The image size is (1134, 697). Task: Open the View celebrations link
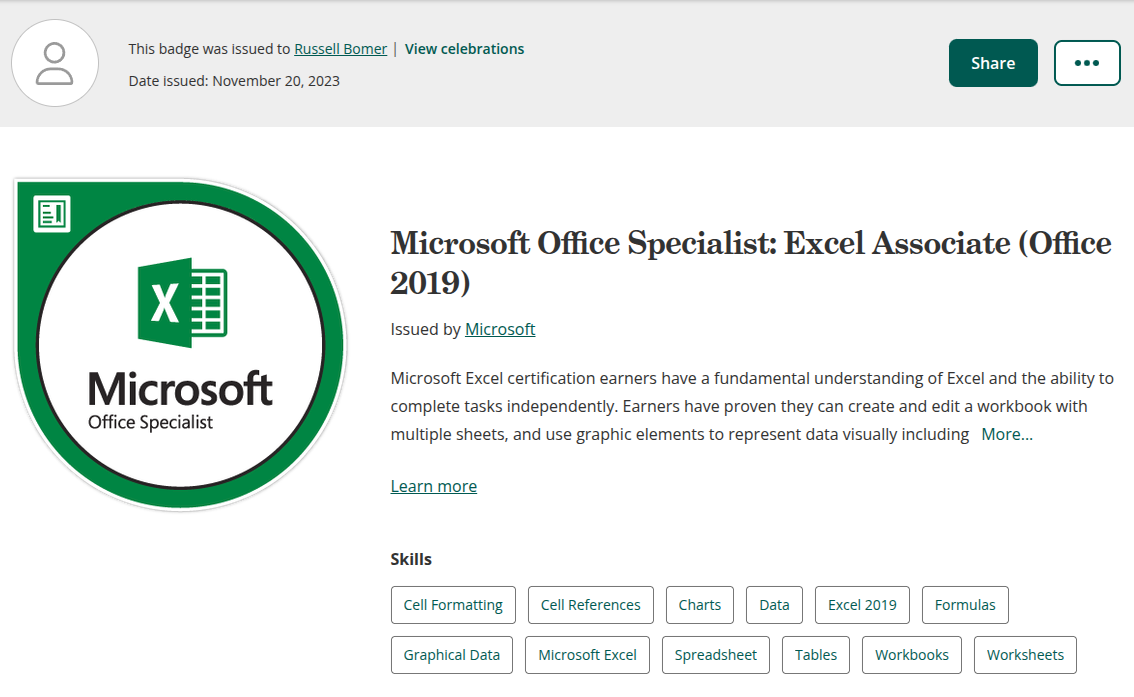[464, 49]
